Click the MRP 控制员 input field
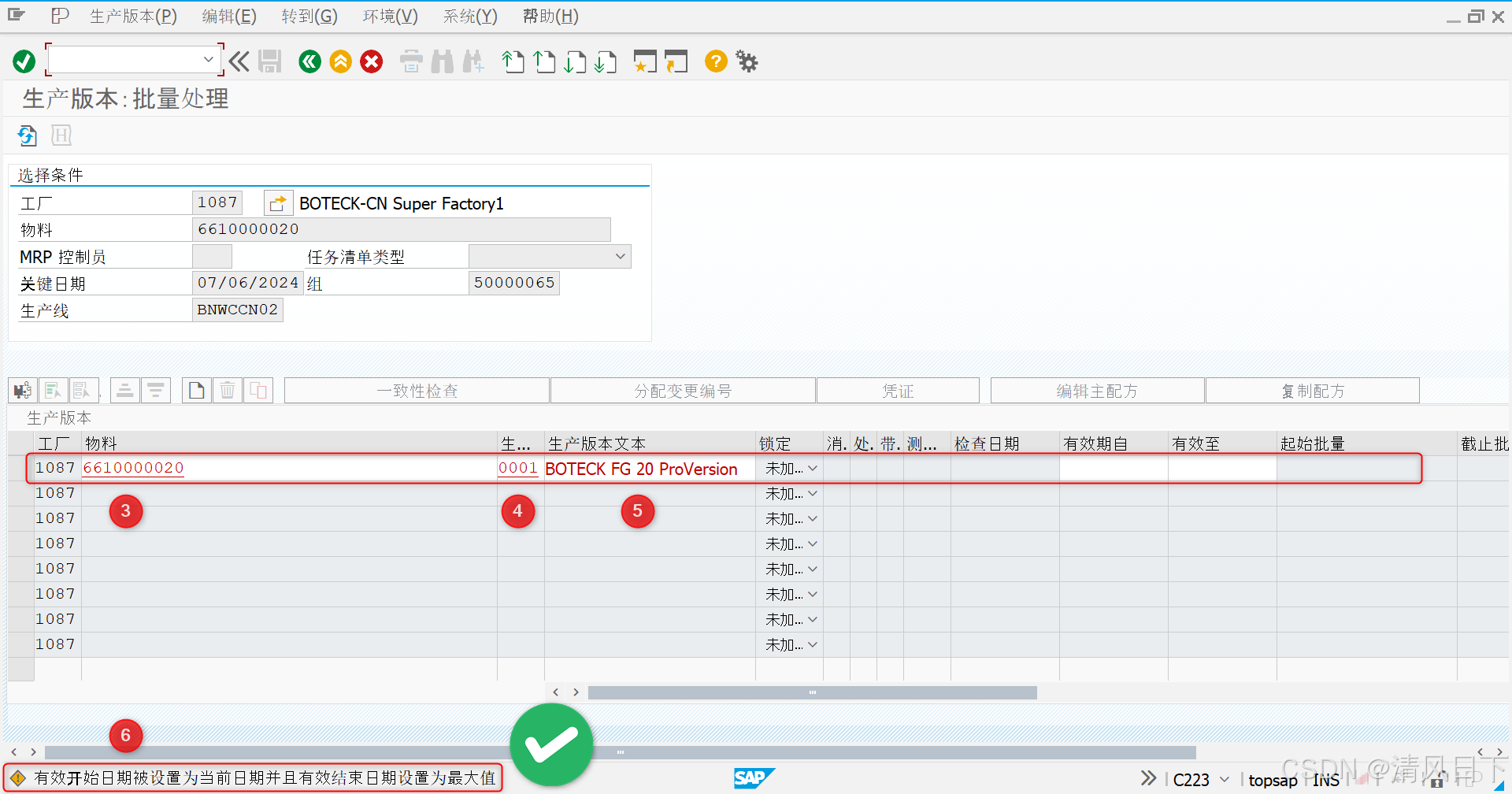1512x794 pixels. (213, 256)
